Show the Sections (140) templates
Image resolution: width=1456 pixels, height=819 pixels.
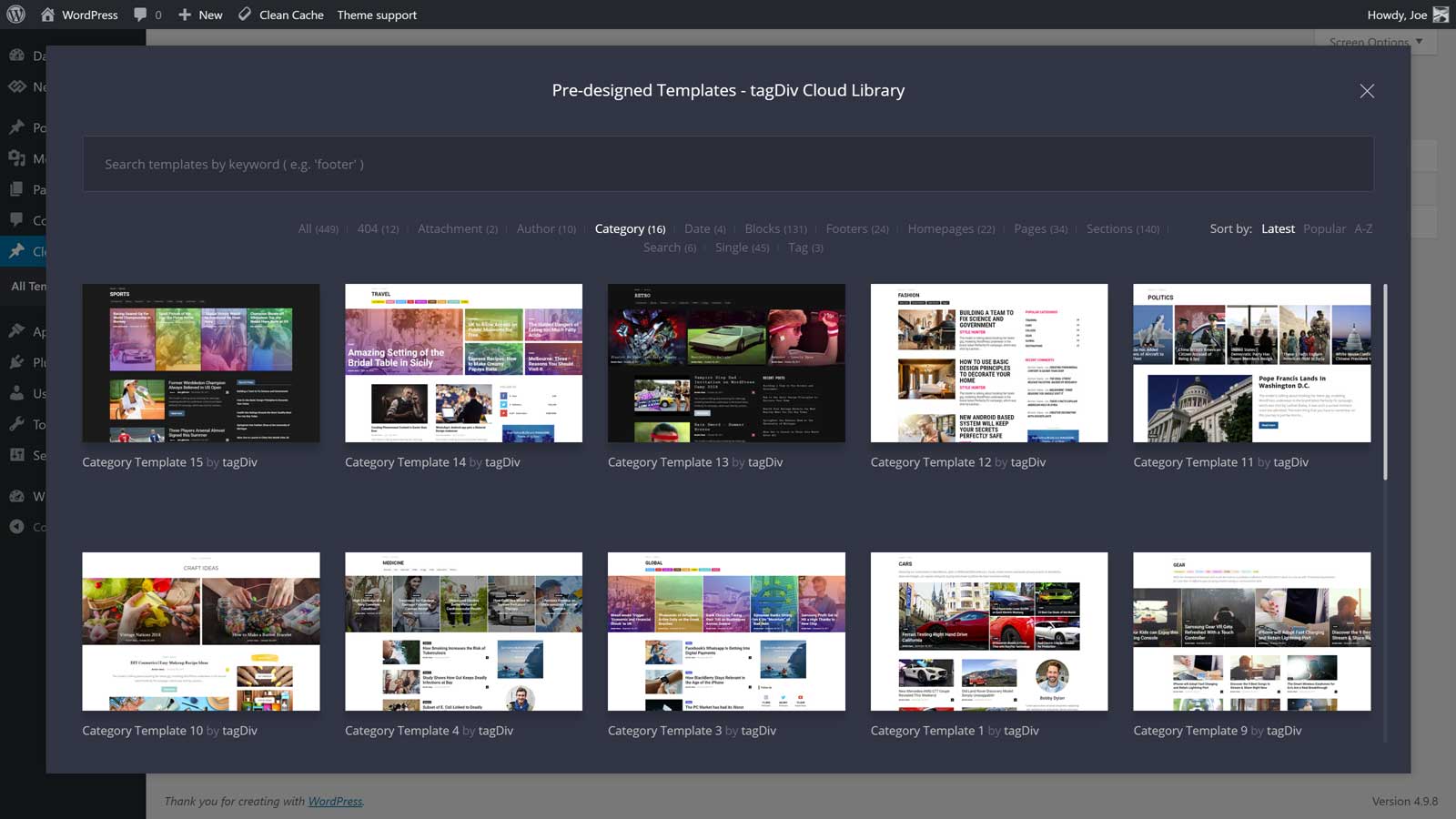click(1123, 228)
